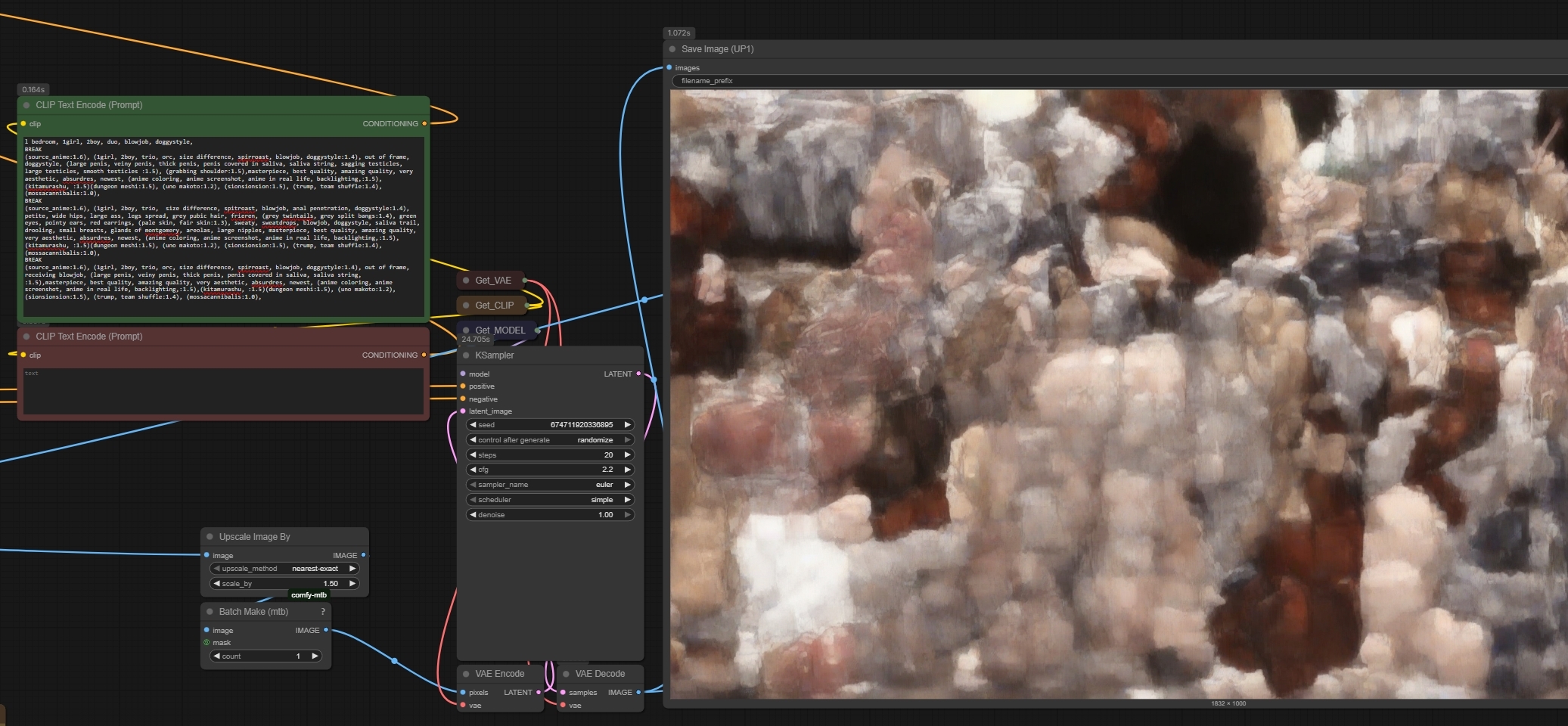The height and width of the screenshot is (726, 1568).
Task: Click the Batch Make mask input port
Action: point(206,643)
